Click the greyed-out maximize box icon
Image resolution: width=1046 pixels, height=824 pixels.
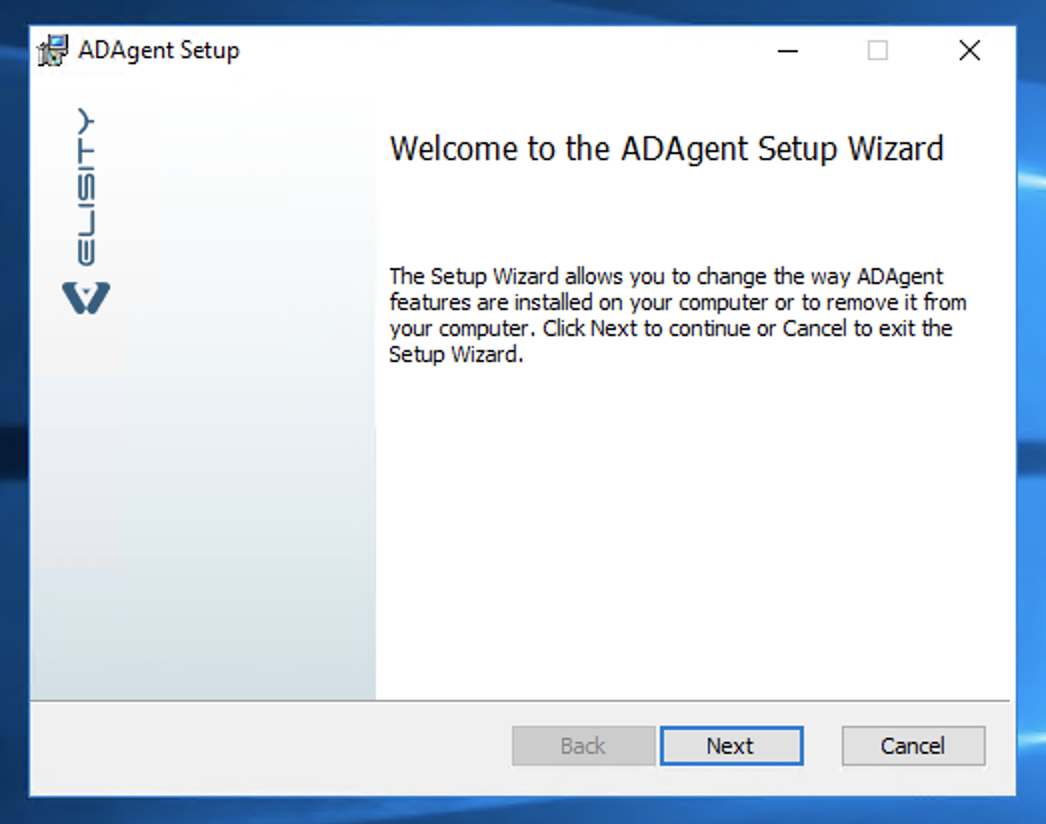[877, 51]
